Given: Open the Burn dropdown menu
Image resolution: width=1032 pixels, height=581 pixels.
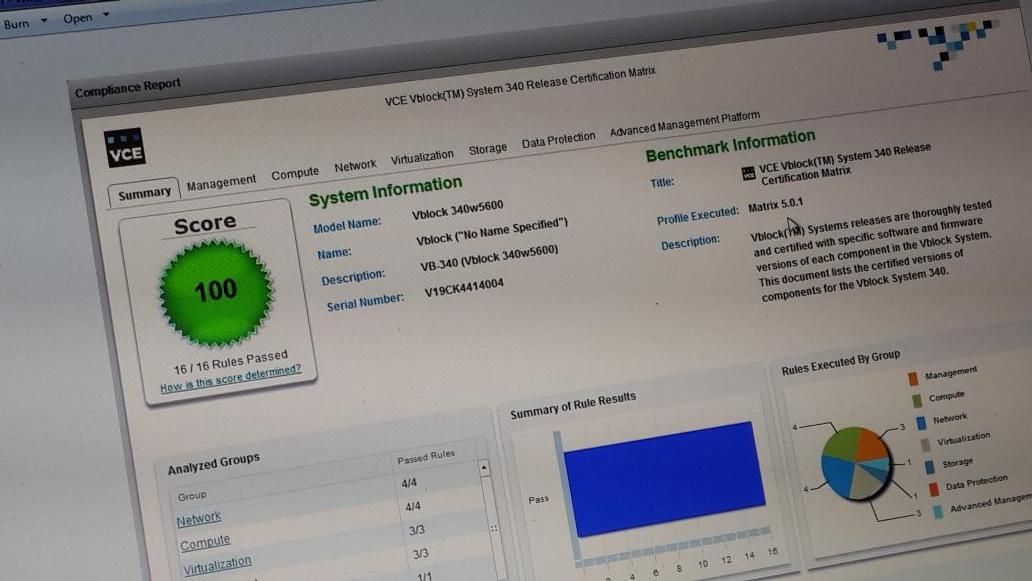Looking at the screenshot, I should (26, 23).
